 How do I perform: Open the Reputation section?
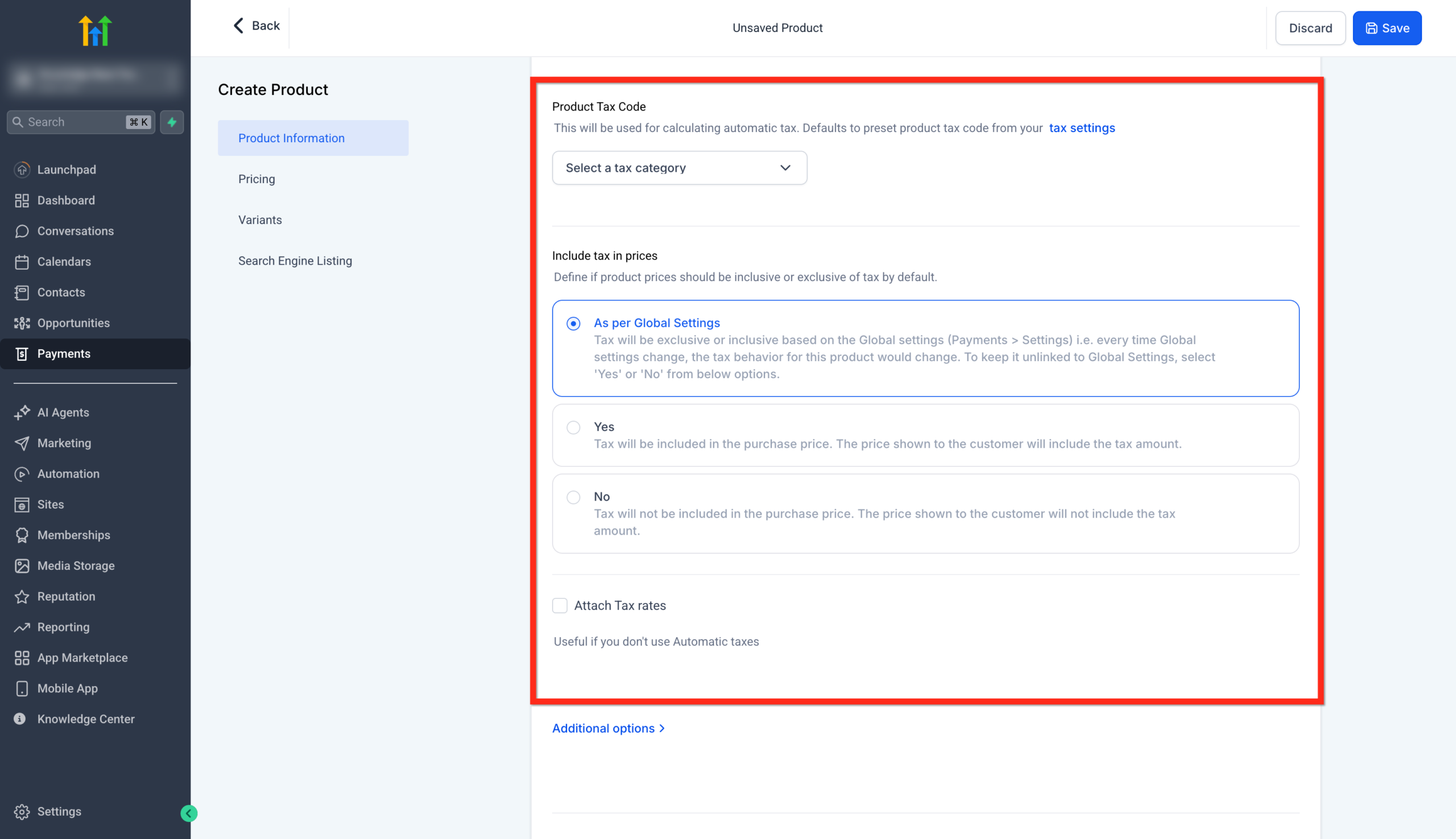[x=65, y=597]
